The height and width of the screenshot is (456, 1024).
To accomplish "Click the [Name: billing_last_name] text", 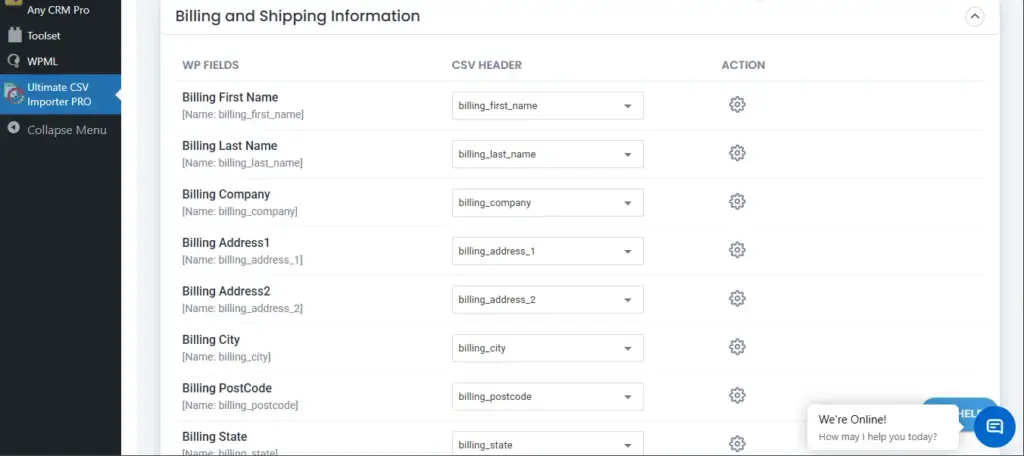I will coord(242,163).
